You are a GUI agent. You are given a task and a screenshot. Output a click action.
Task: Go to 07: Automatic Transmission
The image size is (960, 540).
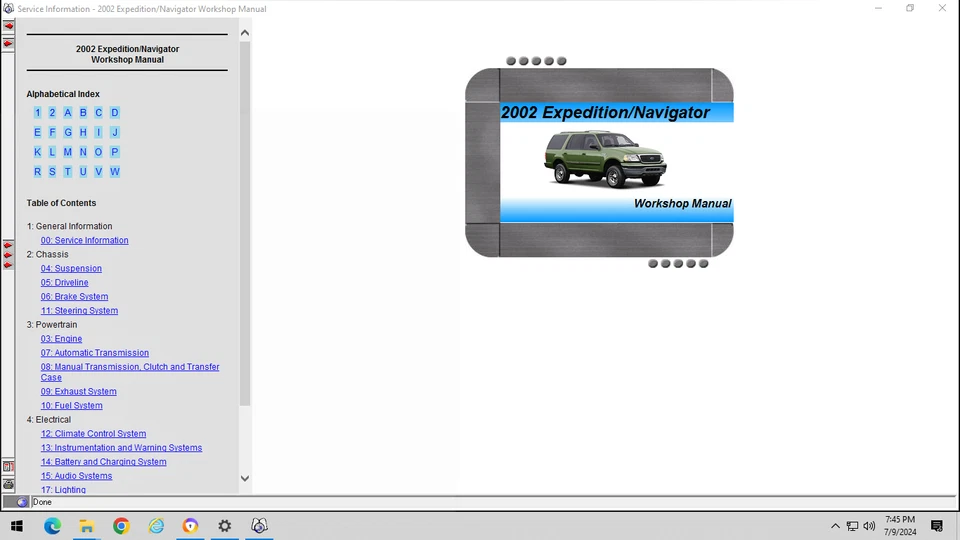94,353
